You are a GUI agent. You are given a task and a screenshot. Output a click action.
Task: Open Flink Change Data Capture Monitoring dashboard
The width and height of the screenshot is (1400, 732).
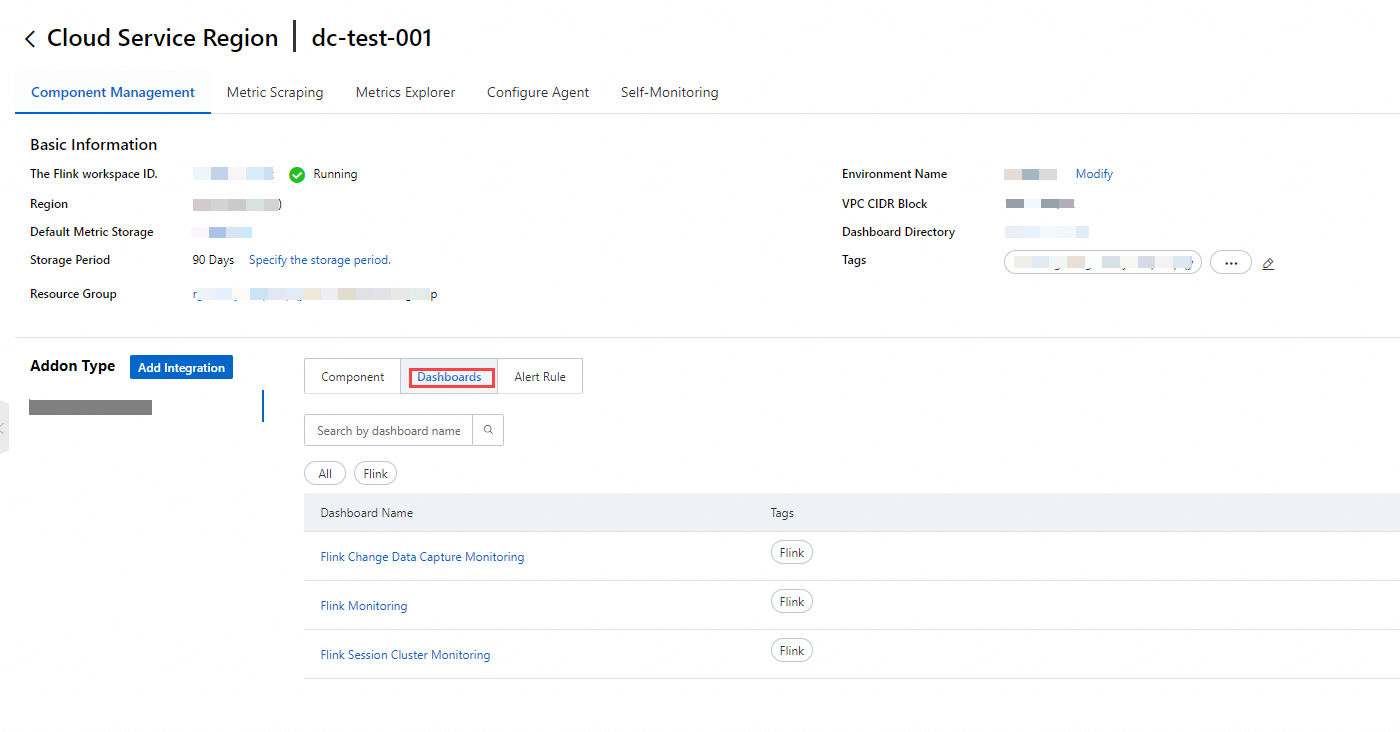(422, 557)
